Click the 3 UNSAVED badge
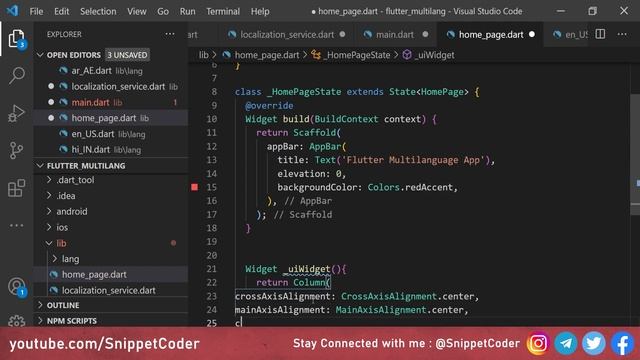Viewport: 640px width, 360px height. pos(127,55)
